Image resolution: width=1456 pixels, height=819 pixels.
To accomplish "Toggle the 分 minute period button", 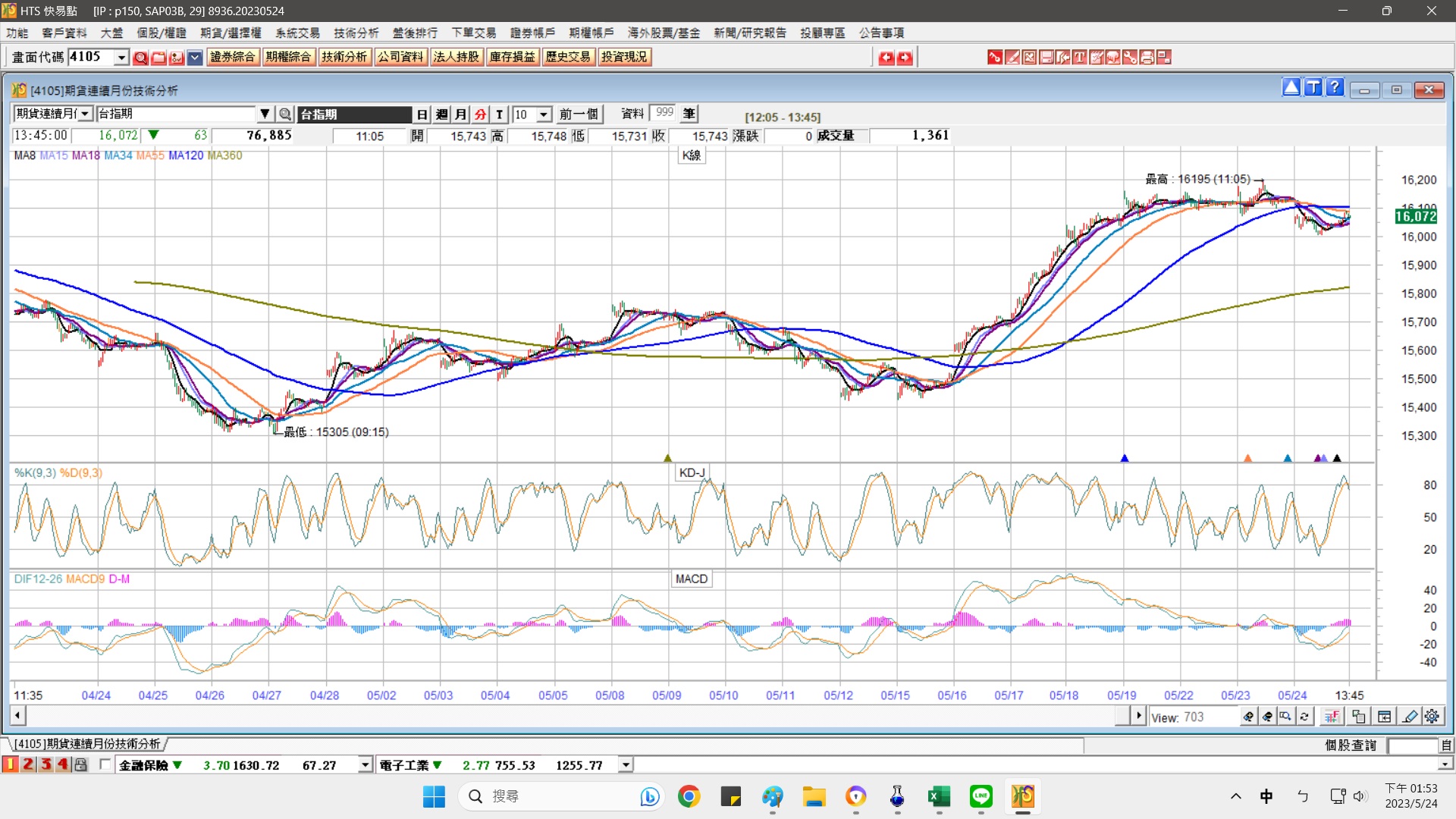I will pos(480,114).
